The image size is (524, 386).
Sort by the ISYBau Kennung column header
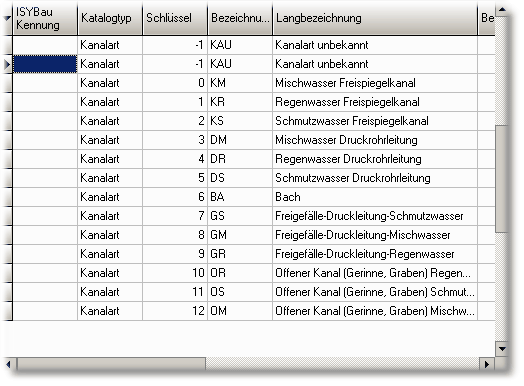[45, 18]
